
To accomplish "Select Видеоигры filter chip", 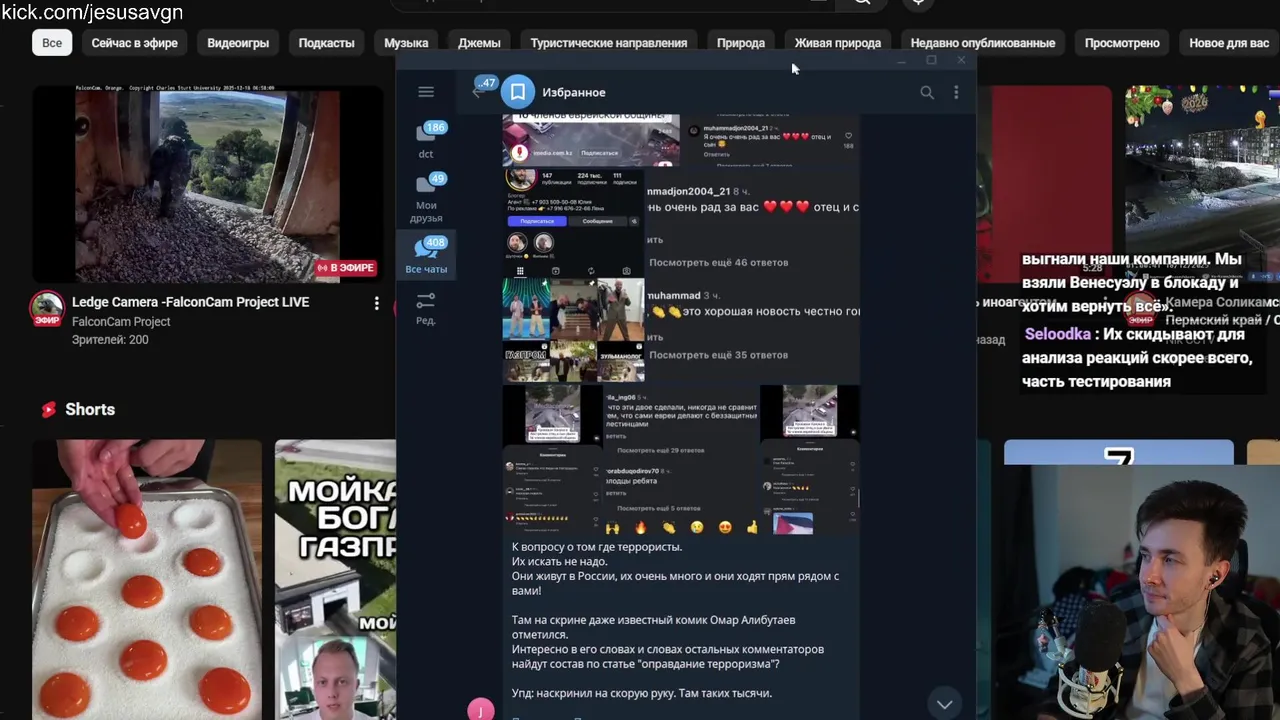I will (238, 43).
